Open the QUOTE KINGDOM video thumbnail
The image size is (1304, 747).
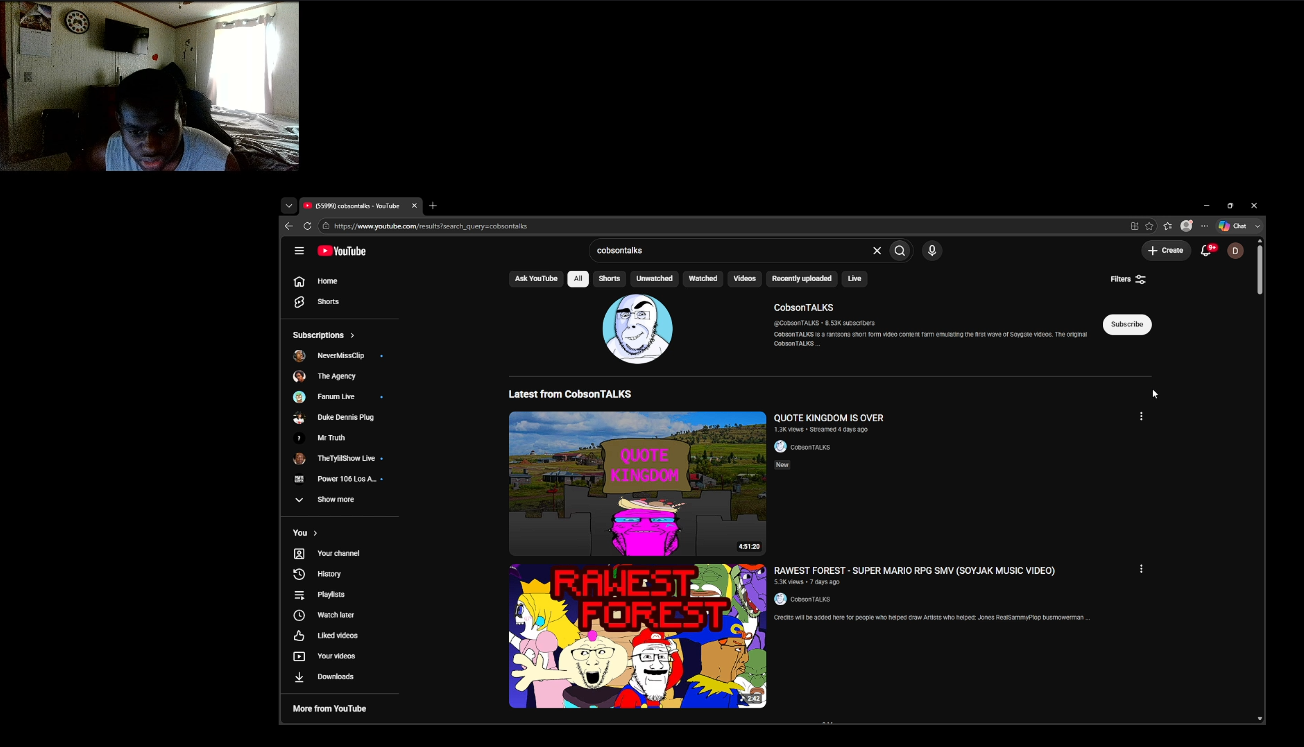point(637,483)
